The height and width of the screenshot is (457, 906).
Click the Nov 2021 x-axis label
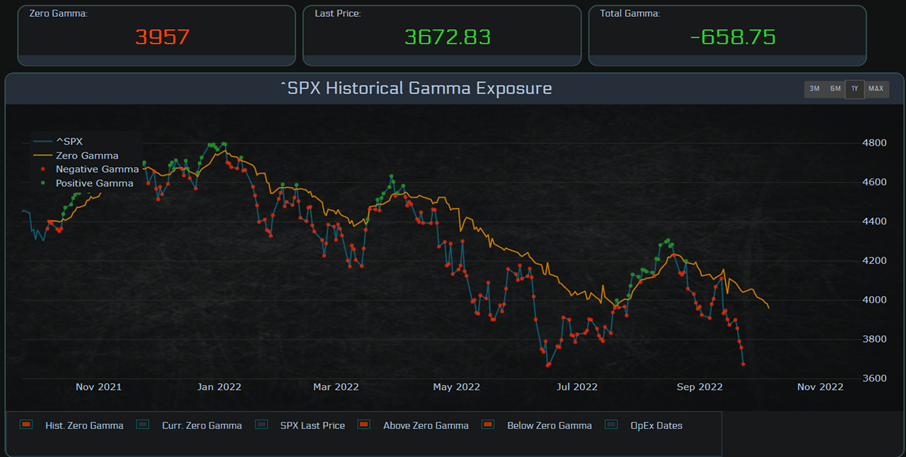(x=99, y=387)
